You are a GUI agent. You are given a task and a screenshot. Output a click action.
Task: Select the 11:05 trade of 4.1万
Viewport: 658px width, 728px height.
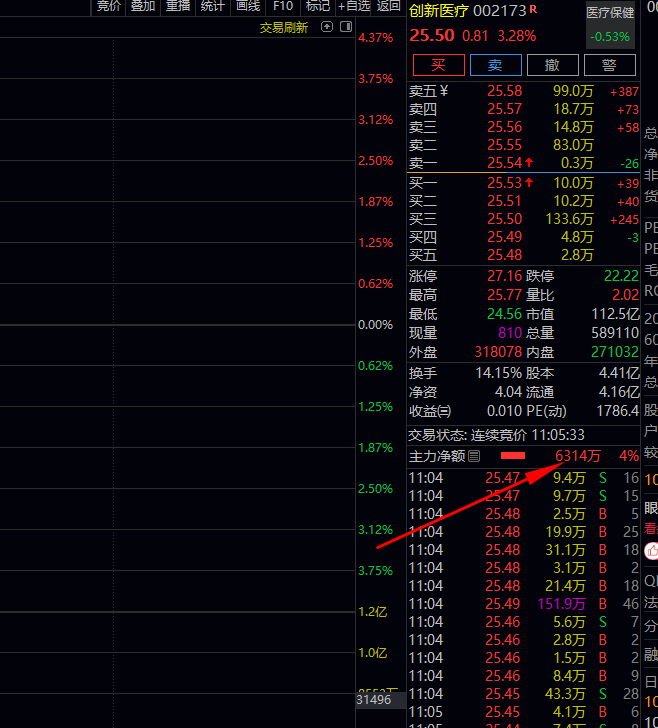click(x=524, y=712)
